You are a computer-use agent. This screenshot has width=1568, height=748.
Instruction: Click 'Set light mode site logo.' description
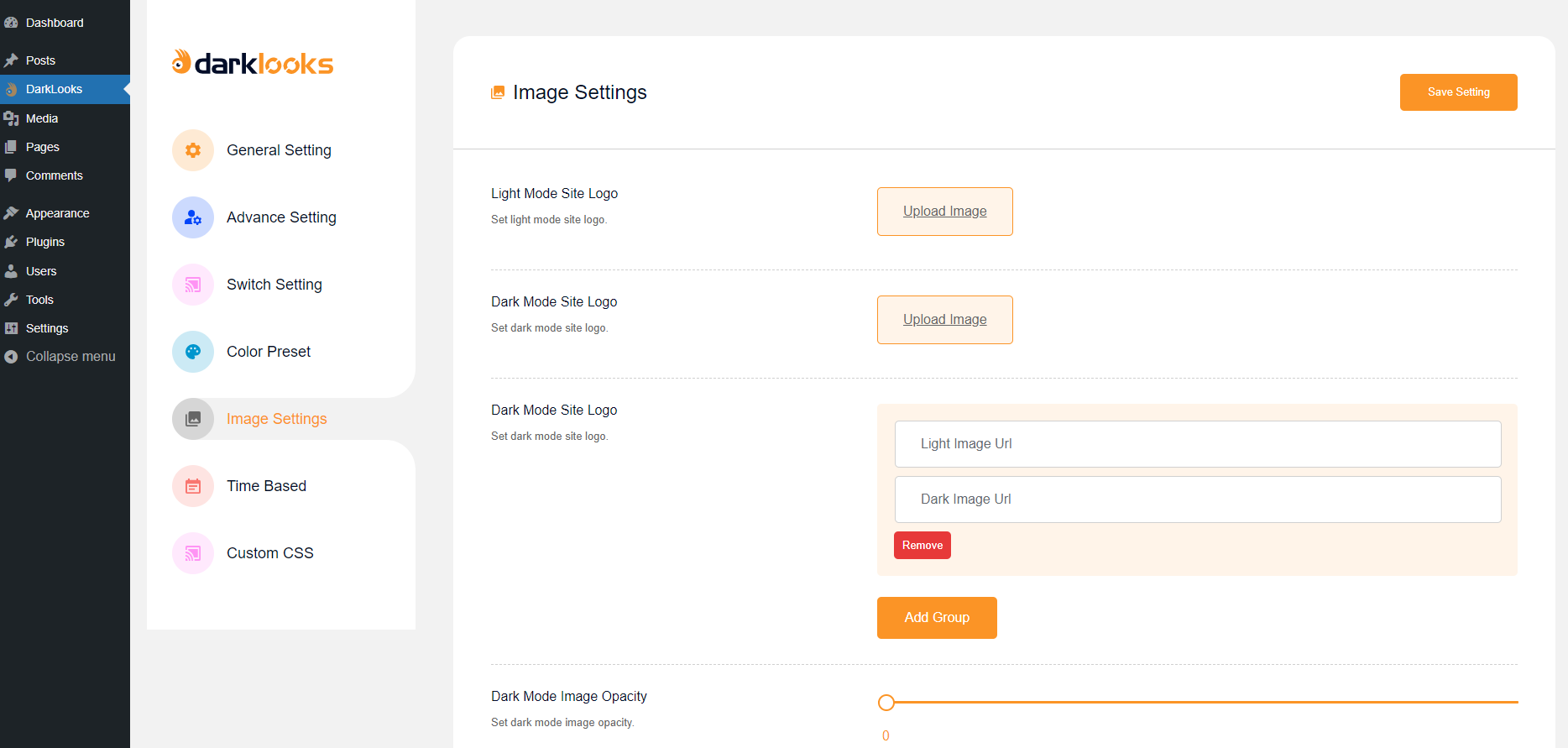point(549,220)
